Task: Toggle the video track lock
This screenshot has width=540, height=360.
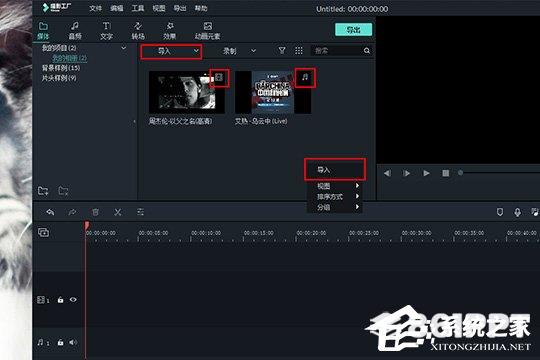Action: (x=60, y=300)
